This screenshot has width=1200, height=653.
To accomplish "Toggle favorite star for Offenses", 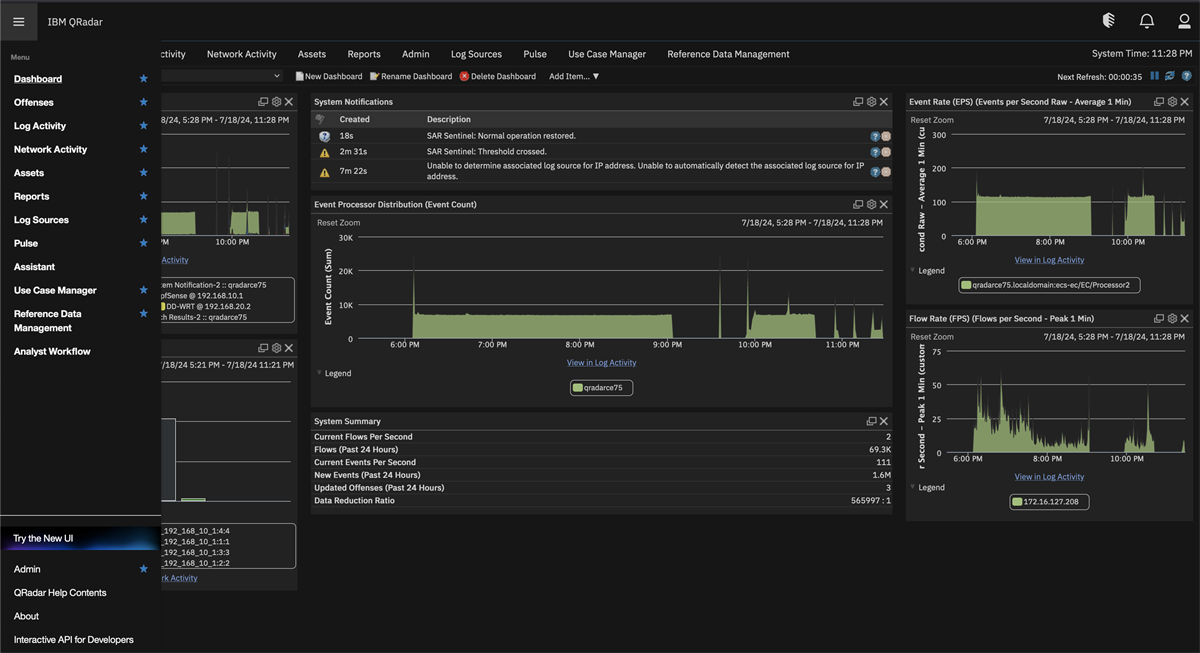I will click(x=143, y=102).
